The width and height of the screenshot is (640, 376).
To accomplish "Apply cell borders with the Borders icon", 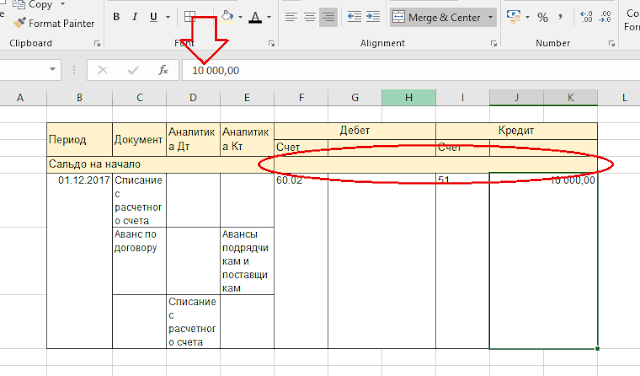I will pyautogui.click(x=190, y=17).
